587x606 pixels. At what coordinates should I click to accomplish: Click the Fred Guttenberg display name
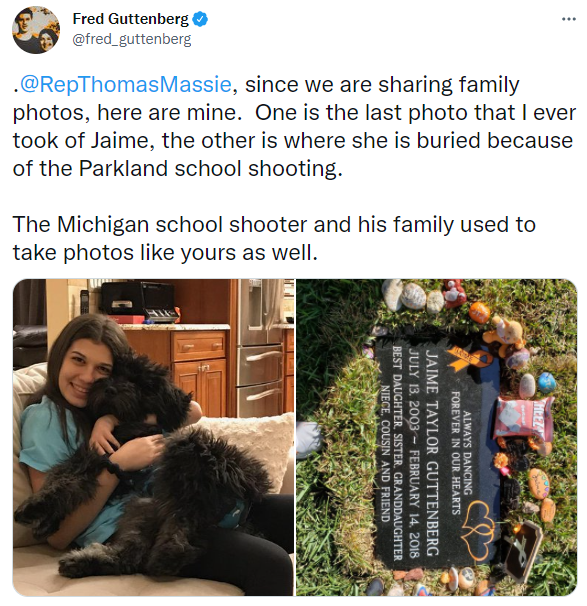tap(130, 19)
